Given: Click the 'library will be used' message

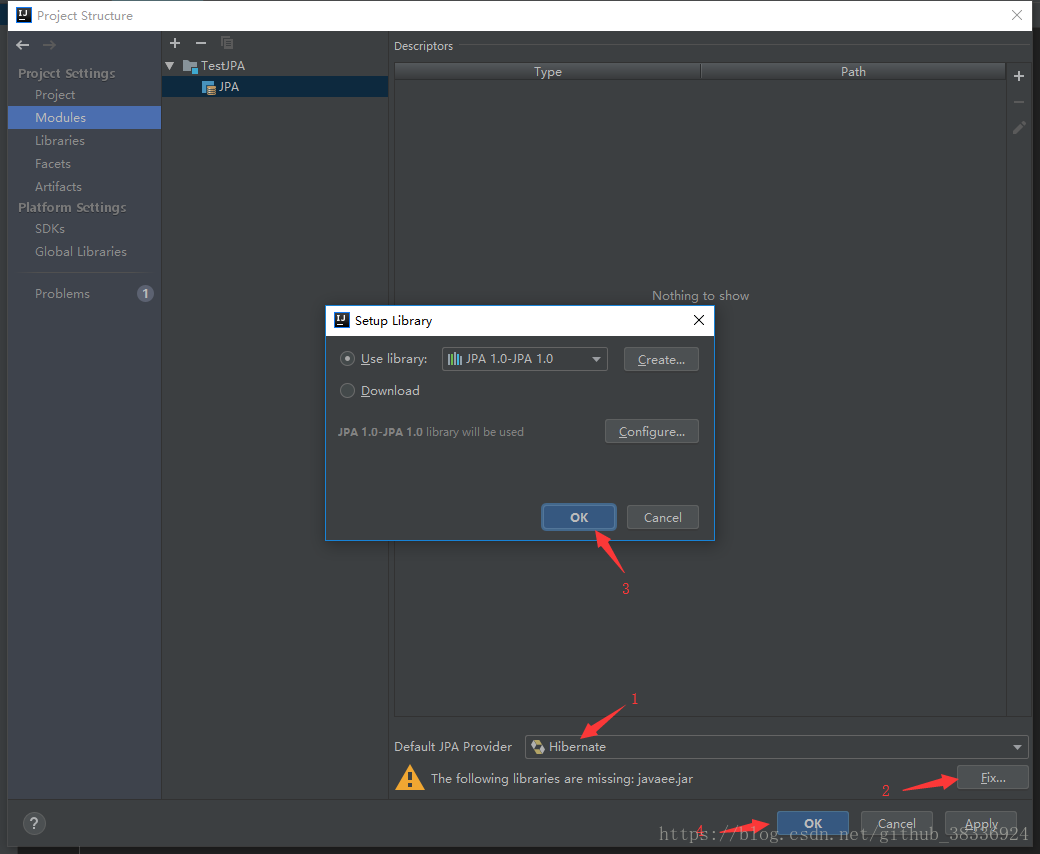Looking at the screenshot, I should pos(430,432).
